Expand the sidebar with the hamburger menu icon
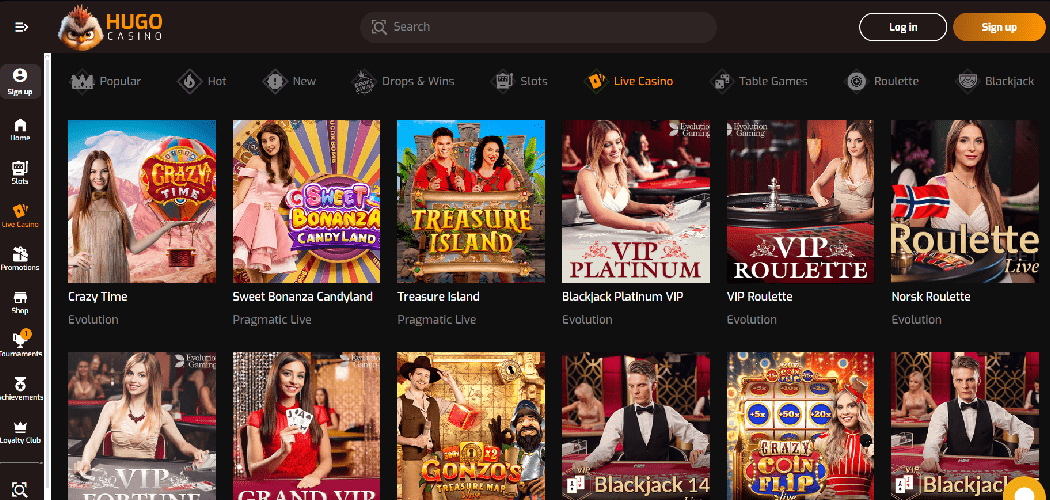The width and height of the screenshot is (1050, 500). pyautogui.click(x=22, y=27)
